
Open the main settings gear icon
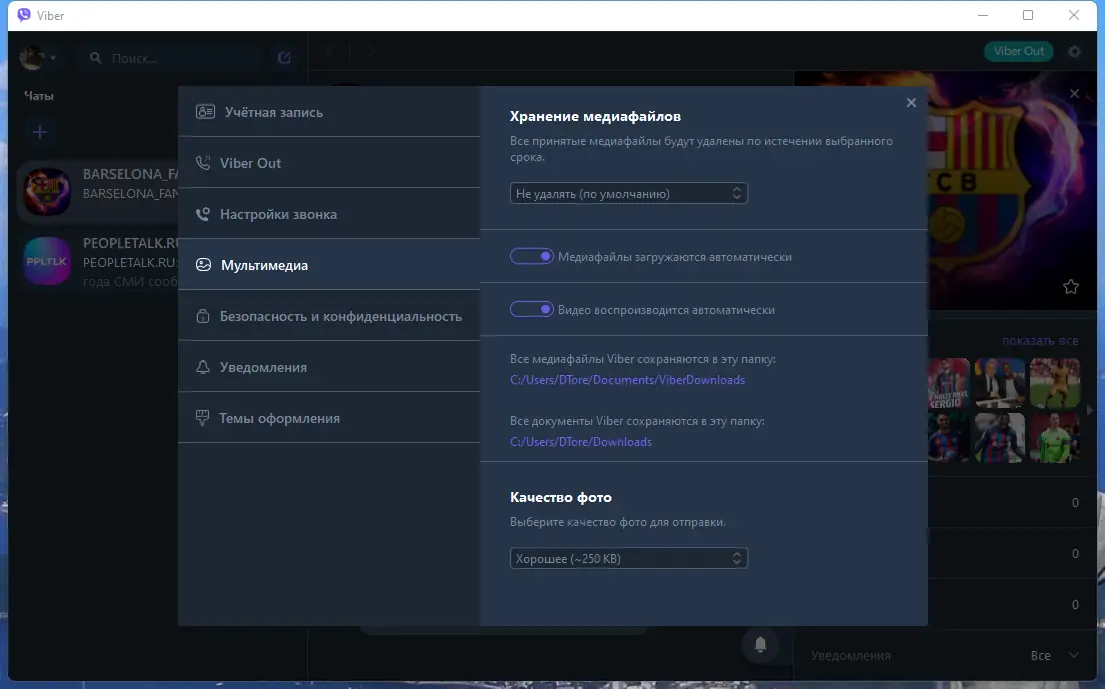click(1072, 51)
